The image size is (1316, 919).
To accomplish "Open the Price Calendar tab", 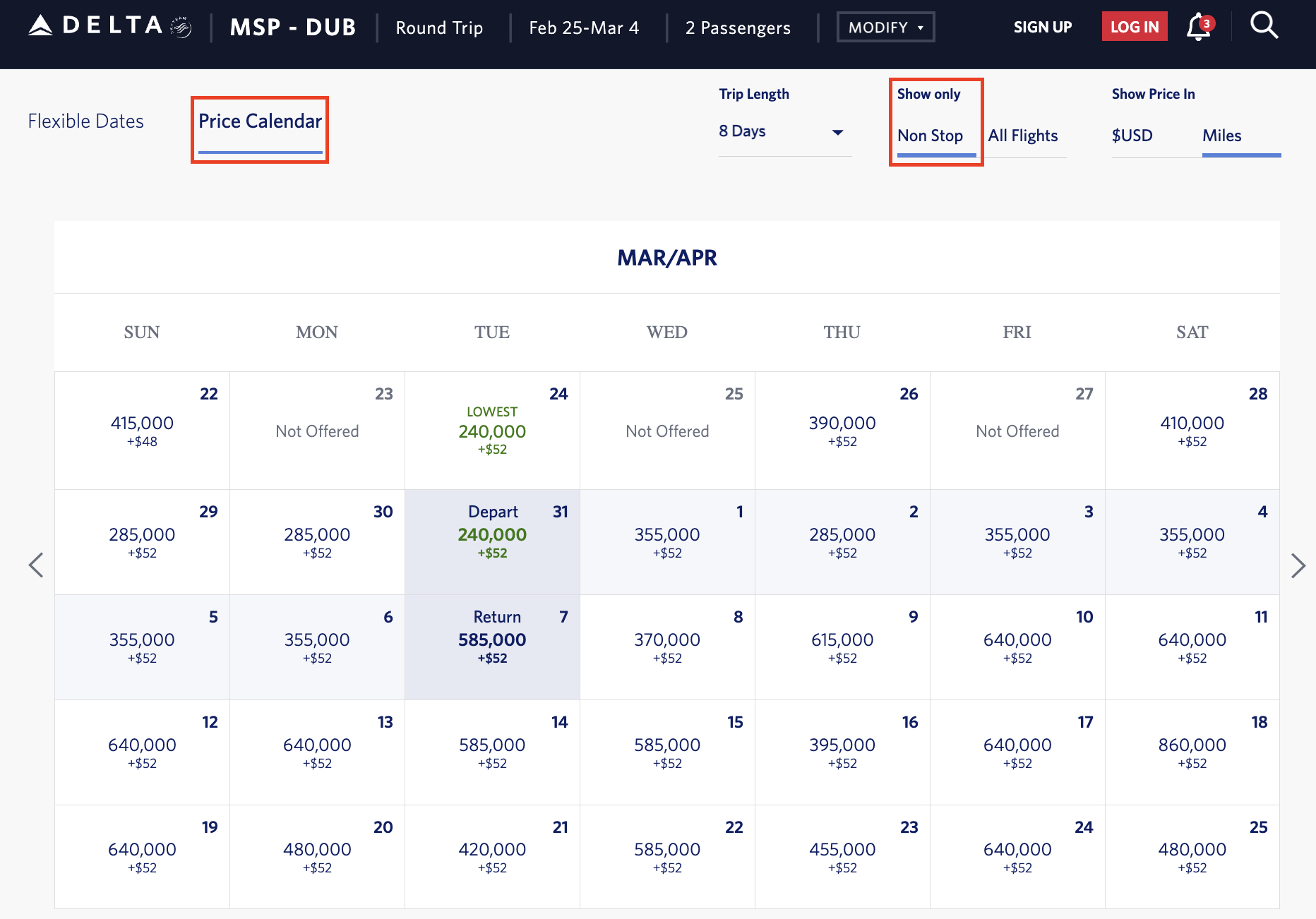I will [259, 121].
